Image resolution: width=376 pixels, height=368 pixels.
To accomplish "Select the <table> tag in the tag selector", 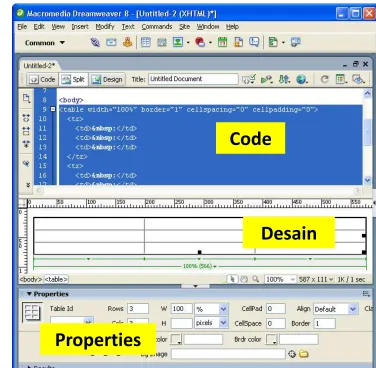I will coord(56,279).
